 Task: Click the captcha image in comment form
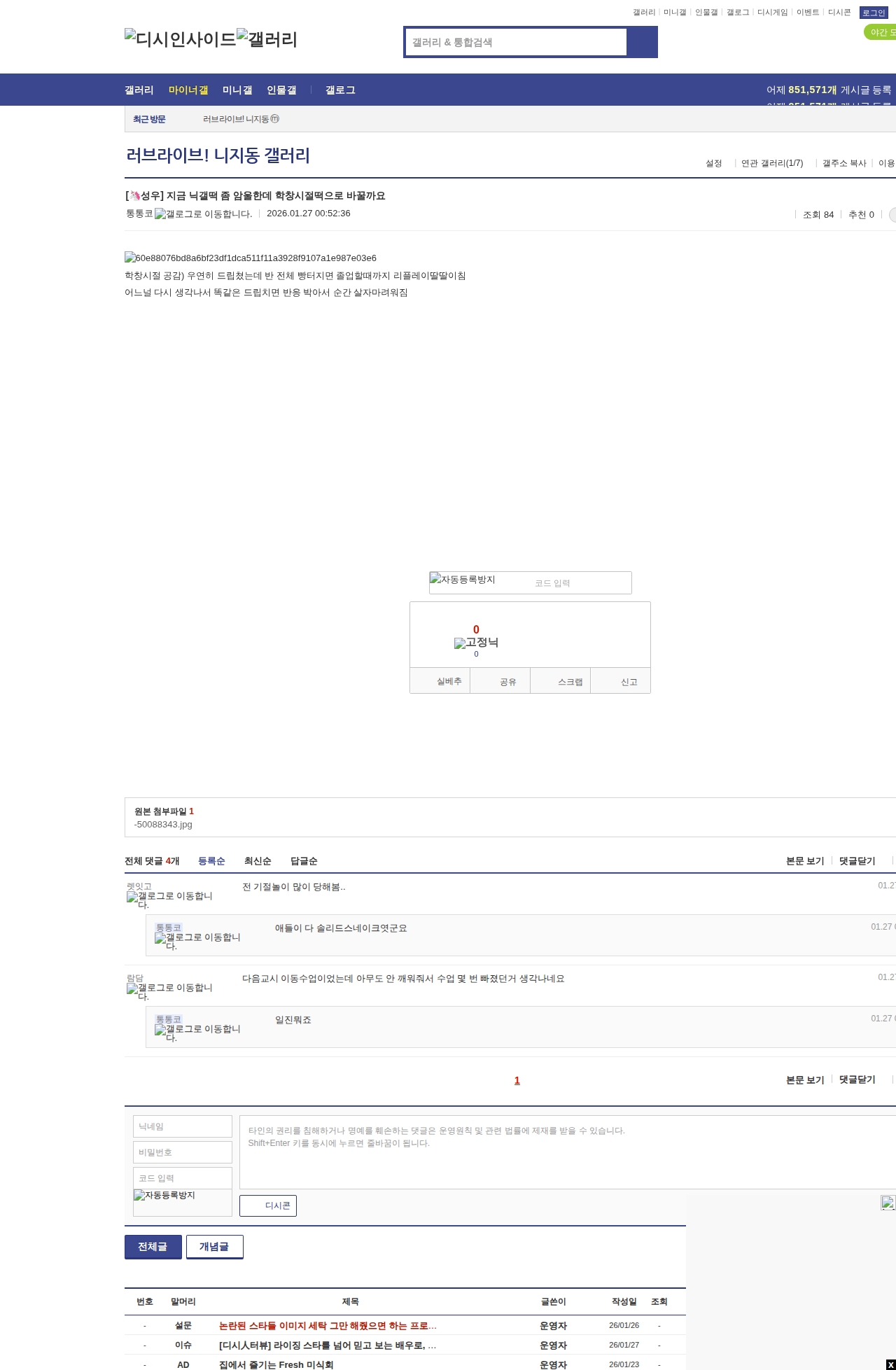pos(164,1195)
